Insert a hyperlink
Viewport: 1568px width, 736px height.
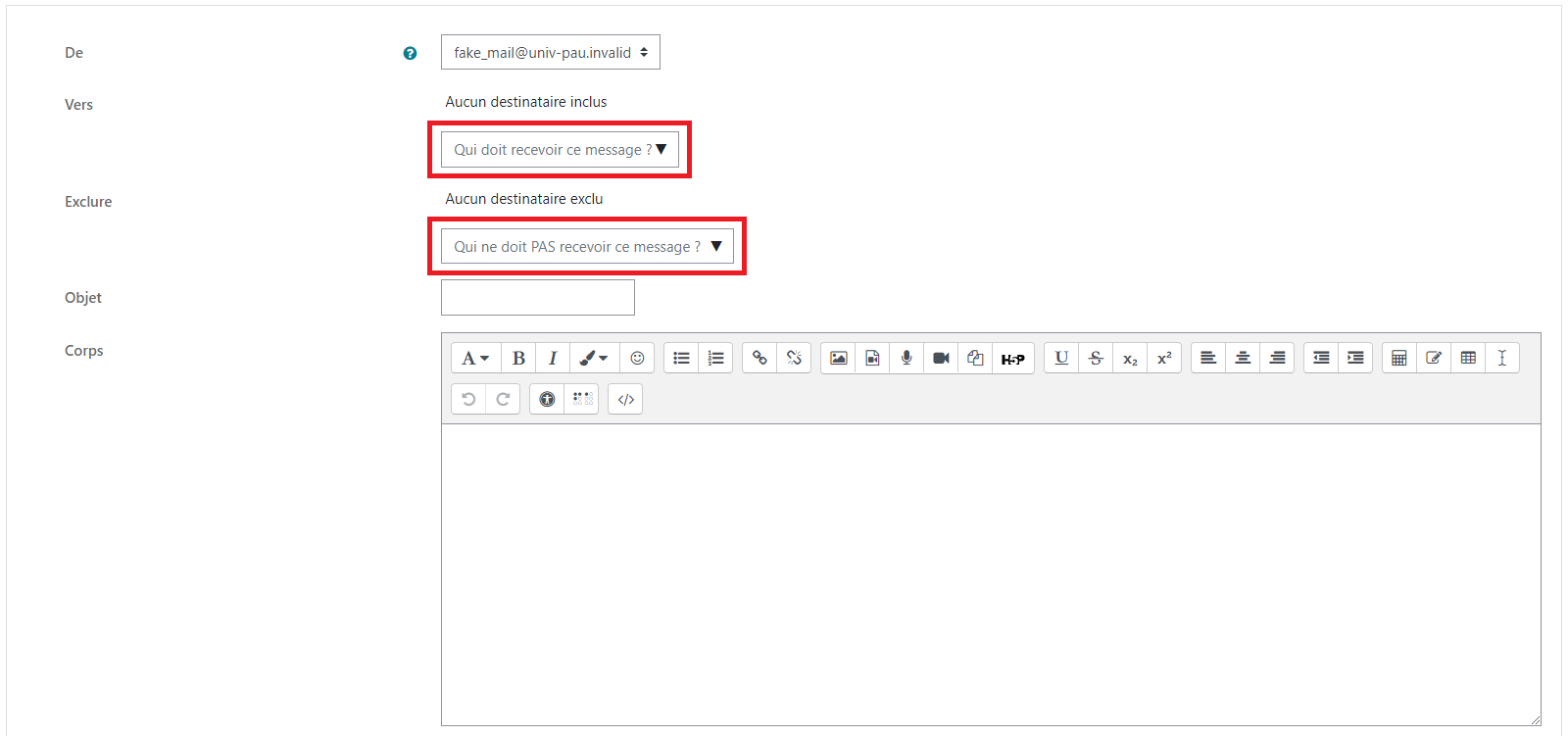pyautogui.click(x=759, y=359)
